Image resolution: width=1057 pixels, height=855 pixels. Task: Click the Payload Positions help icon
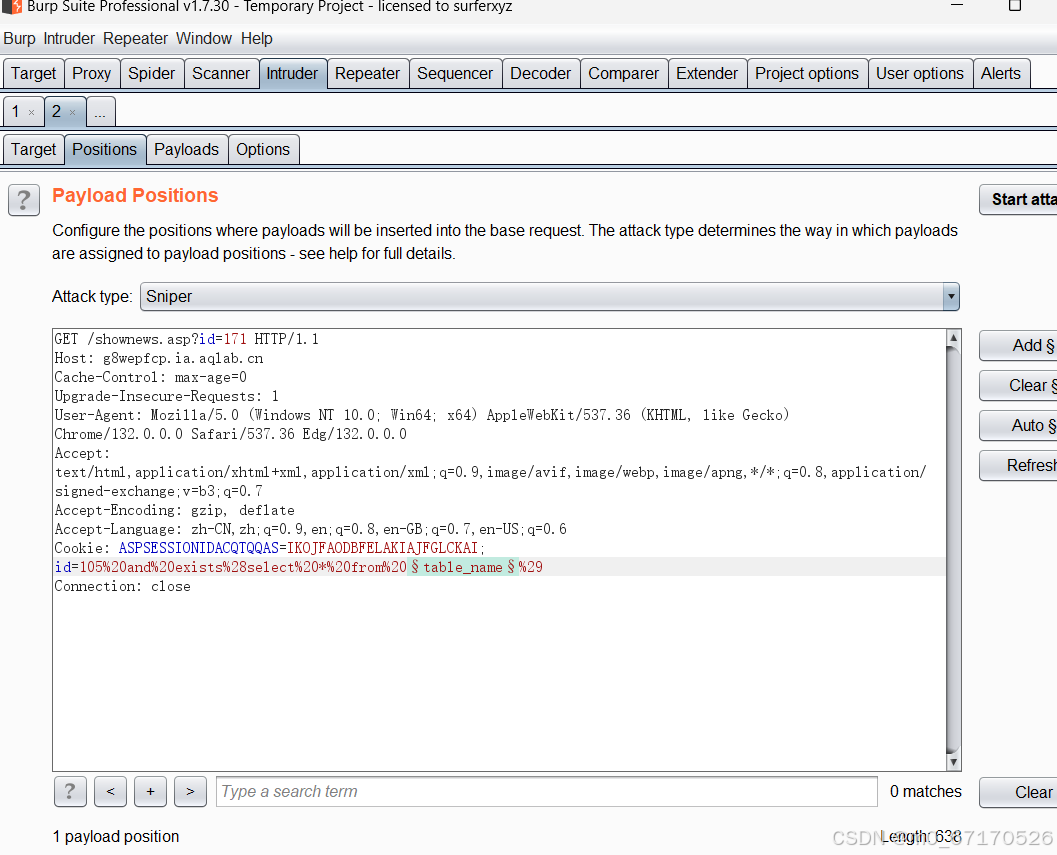point(24,200)
